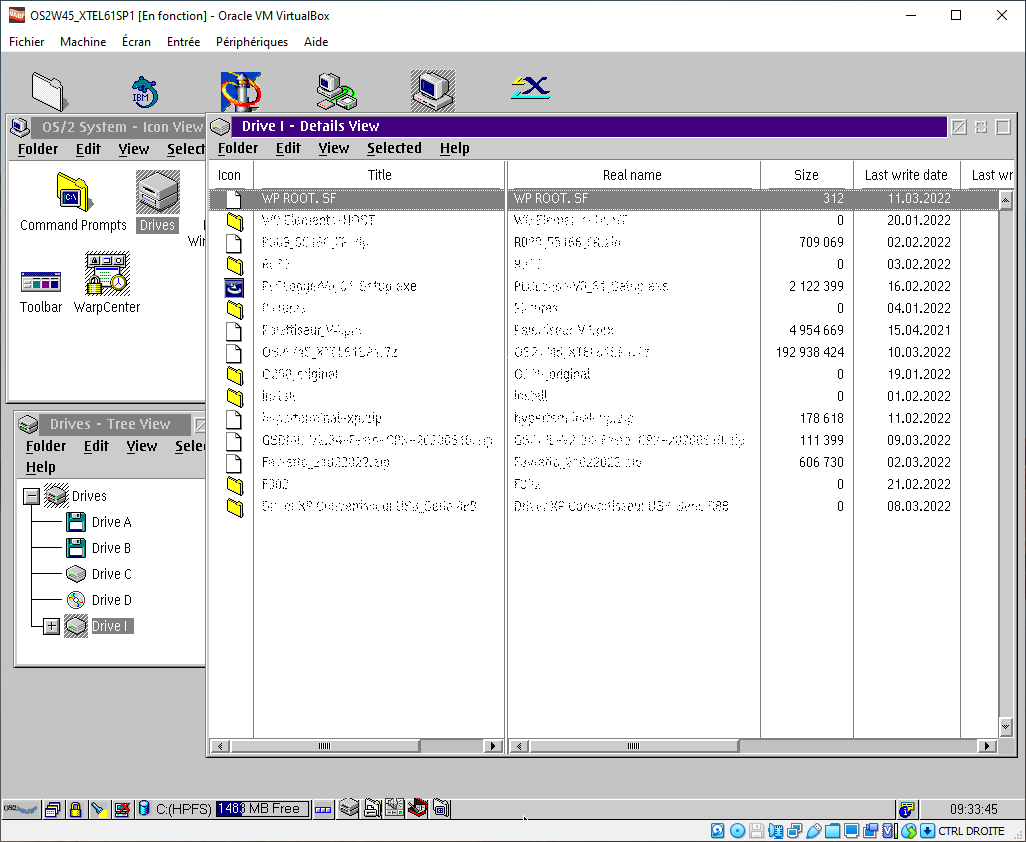Screen dimensions: 1026x842
Task: Open Help menu in Drives Tree View
Action: 41,467
